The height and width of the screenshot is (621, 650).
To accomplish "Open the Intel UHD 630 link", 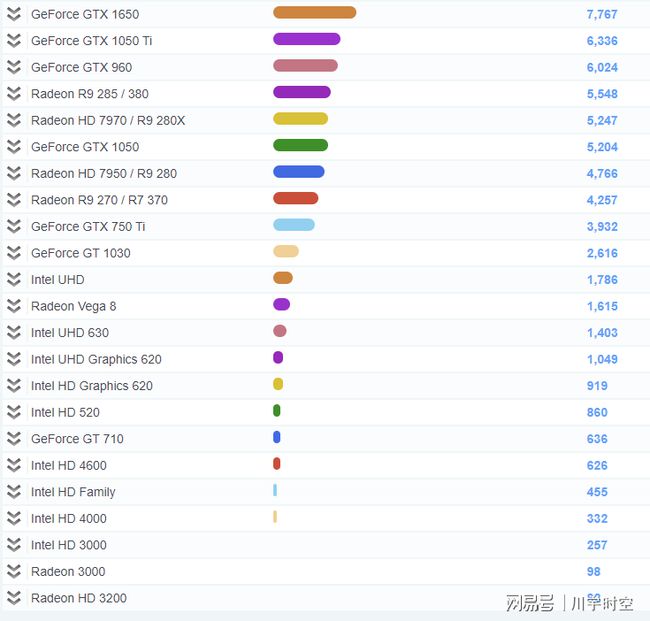I will tap(70, 332).
